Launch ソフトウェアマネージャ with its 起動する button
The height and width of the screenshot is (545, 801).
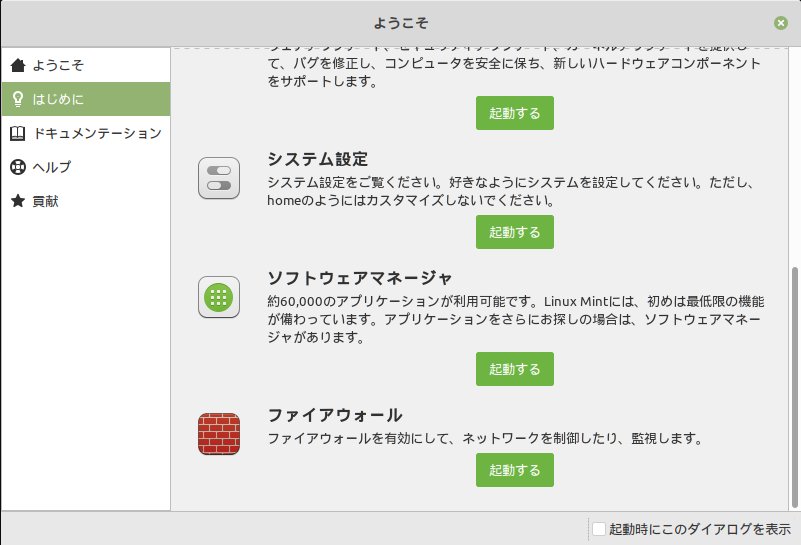tap(514, 369)
